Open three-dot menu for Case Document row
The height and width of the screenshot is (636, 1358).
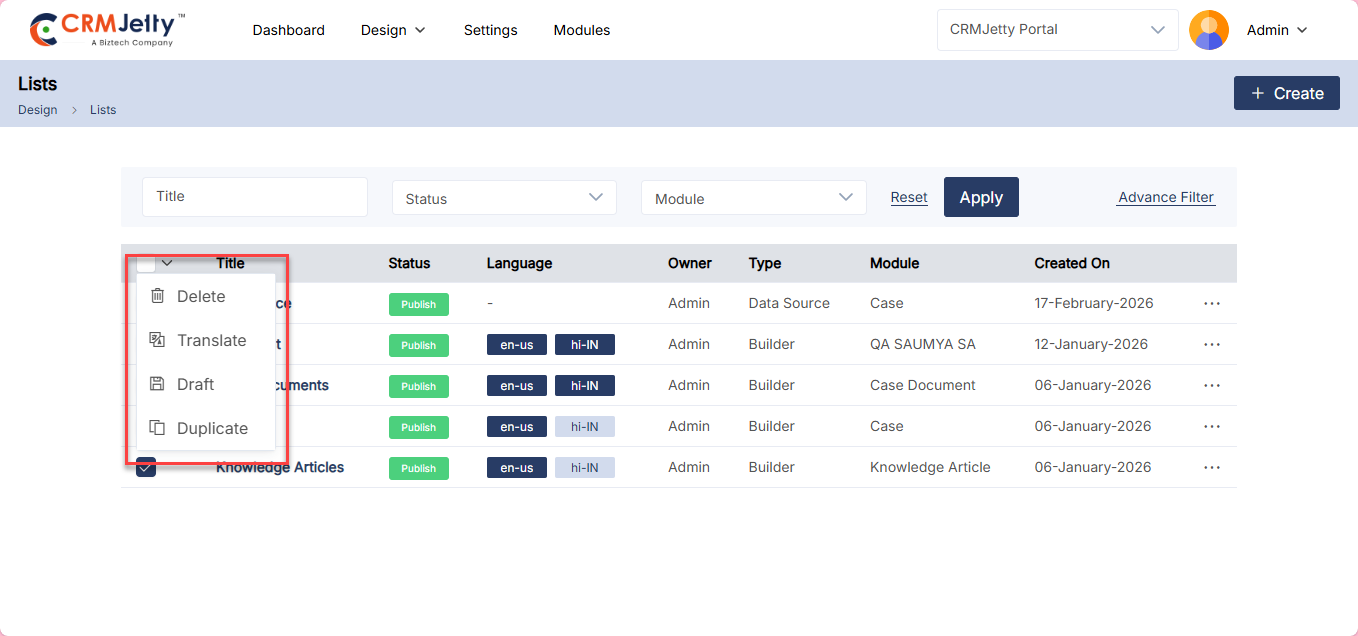1212,385
